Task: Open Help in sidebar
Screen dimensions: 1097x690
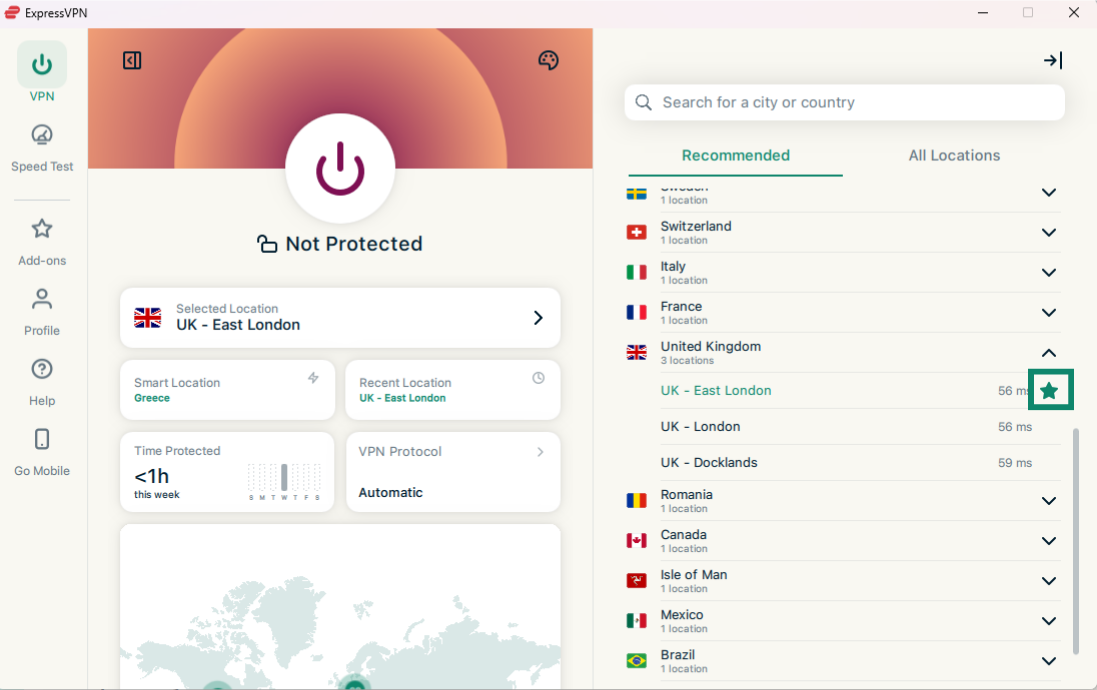Action: pyautogui.click(x=42, y=382)
